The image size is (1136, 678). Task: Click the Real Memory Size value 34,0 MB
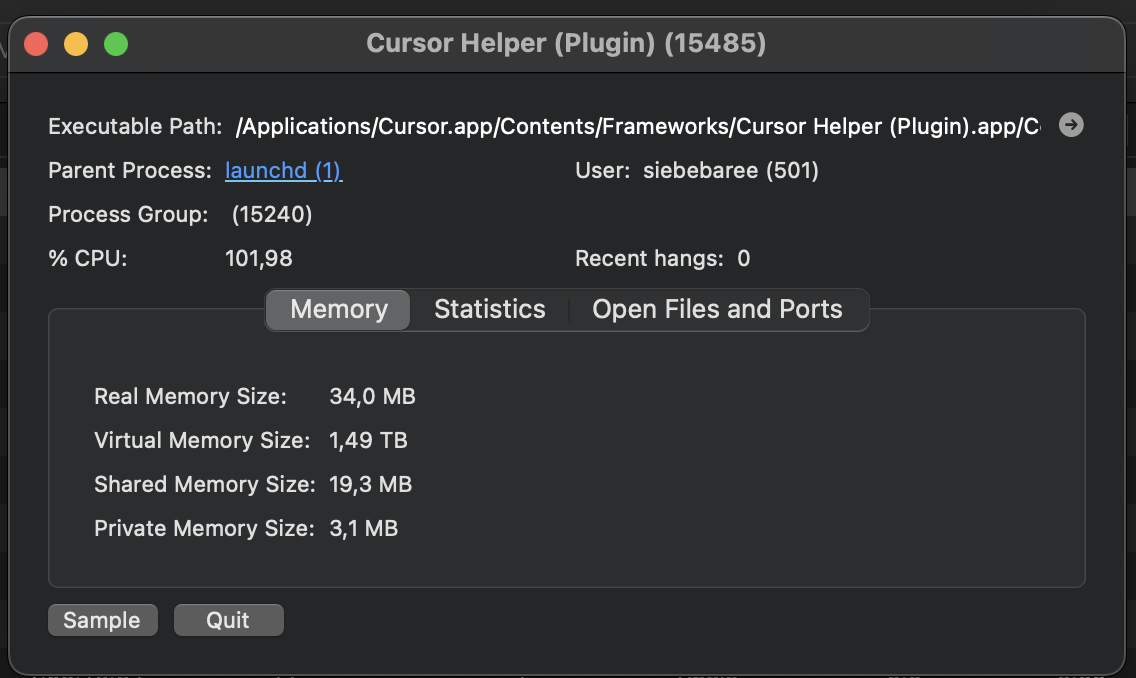point(372,396)
